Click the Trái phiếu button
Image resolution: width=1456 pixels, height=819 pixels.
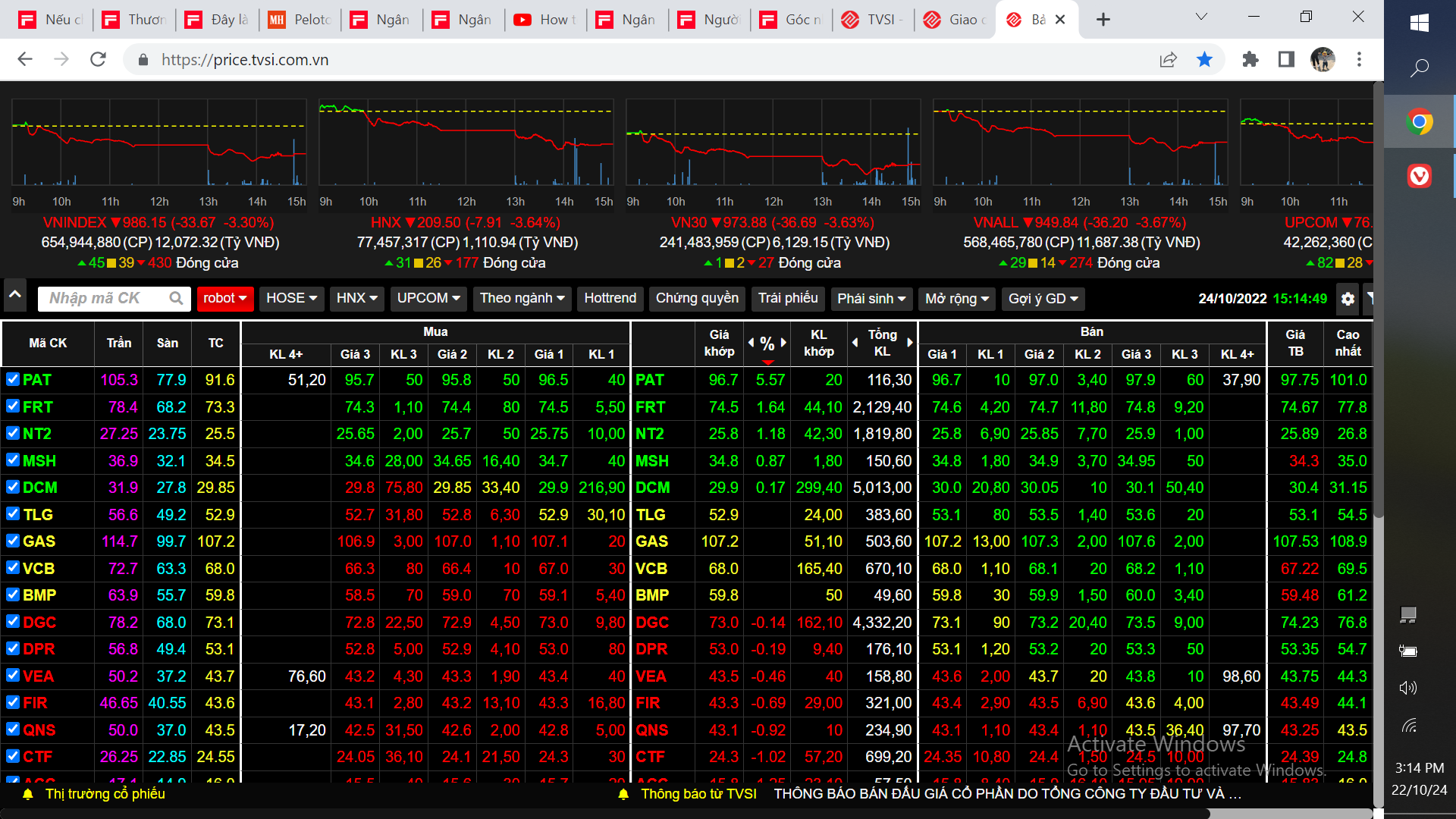point(788,299)
